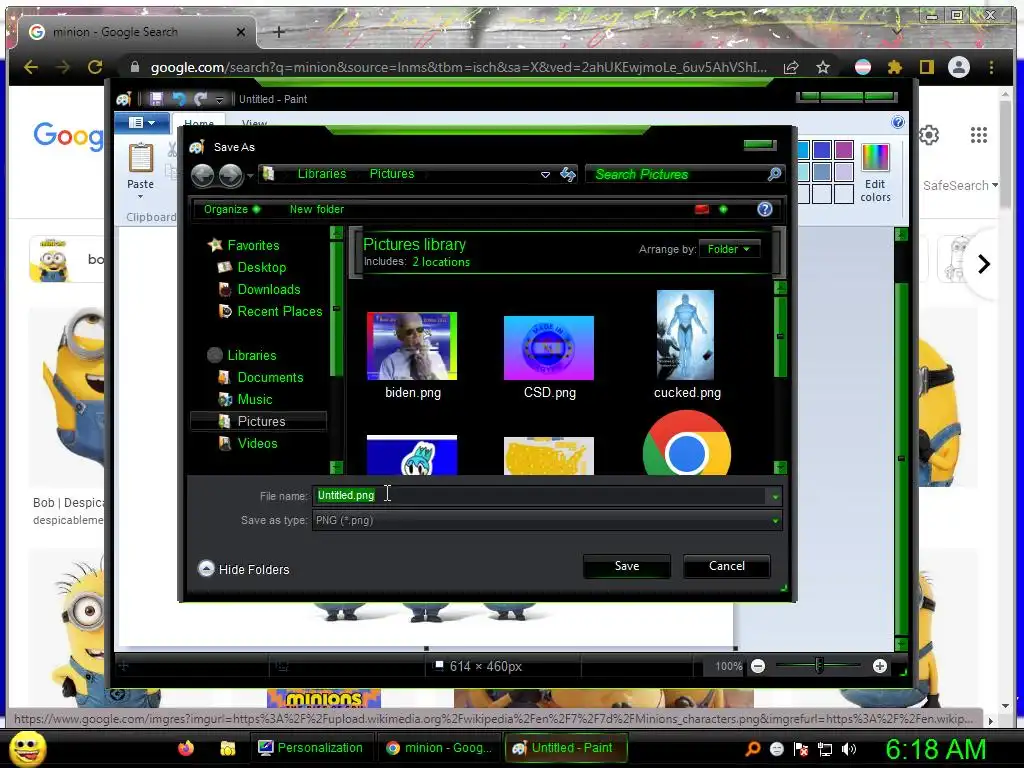
Task: Open Firefox from the taskbar
Action: click(x=186, y=748)
